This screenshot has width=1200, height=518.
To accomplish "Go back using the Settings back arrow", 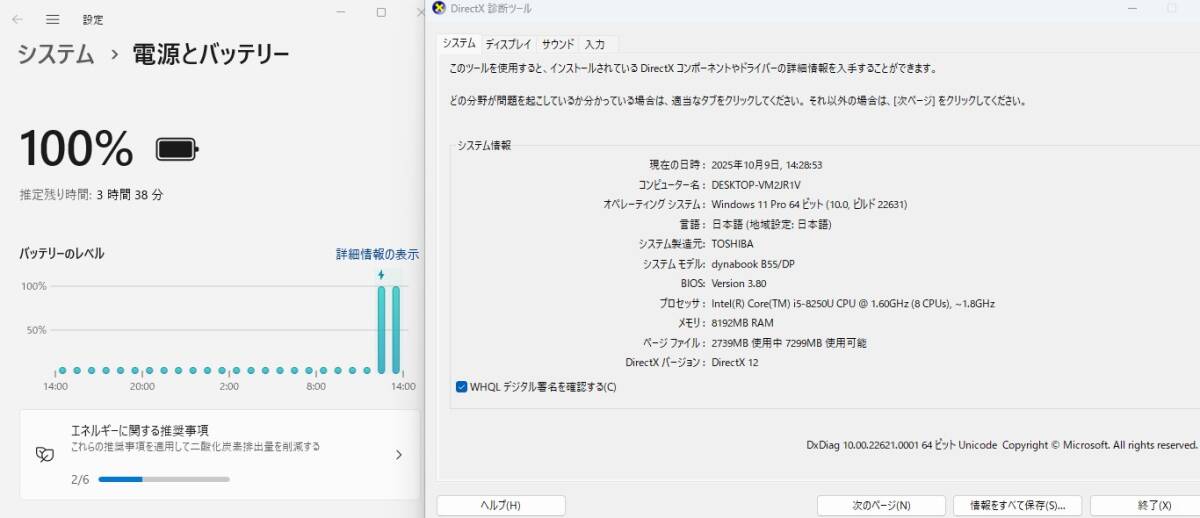I will (x=19, y=19).
